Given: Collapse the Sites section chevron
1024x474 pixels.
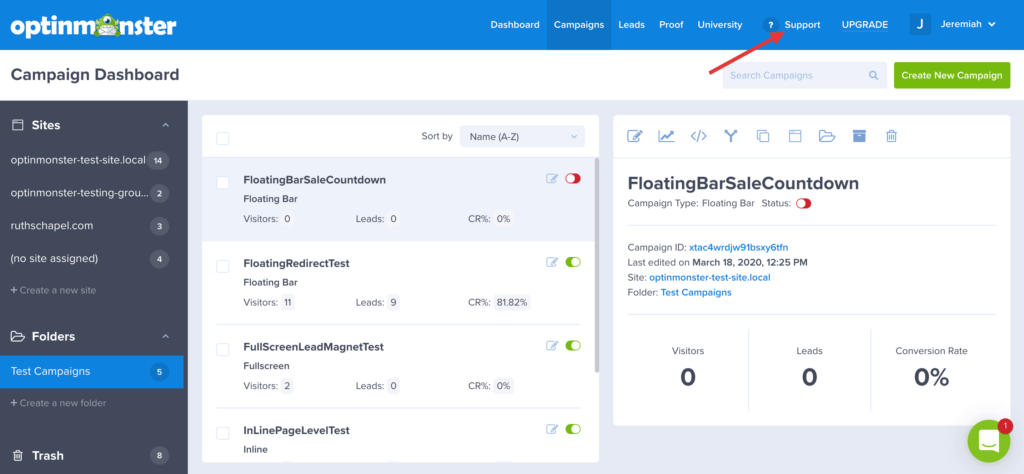Looking at the screenshot, I should coord(165,125).
